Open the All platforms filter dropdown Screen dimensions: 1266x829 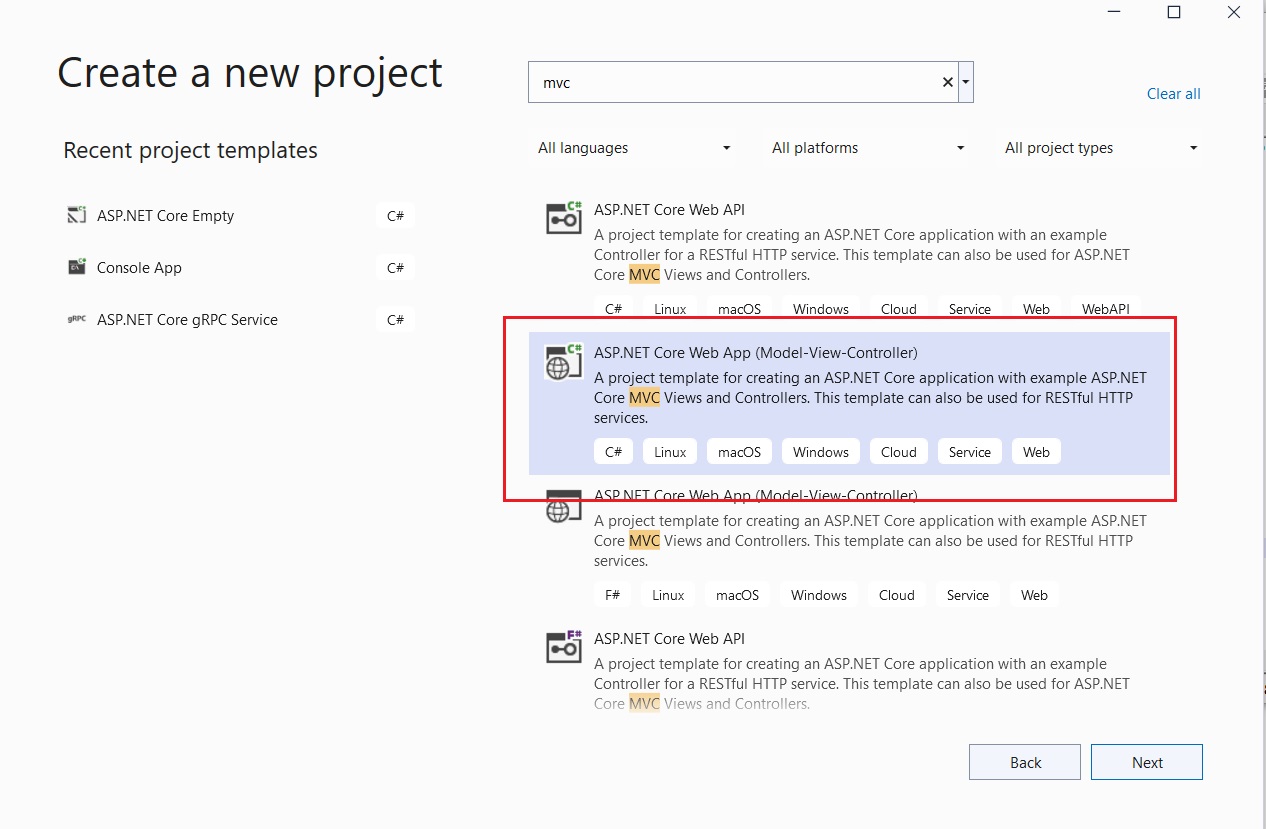868,148
